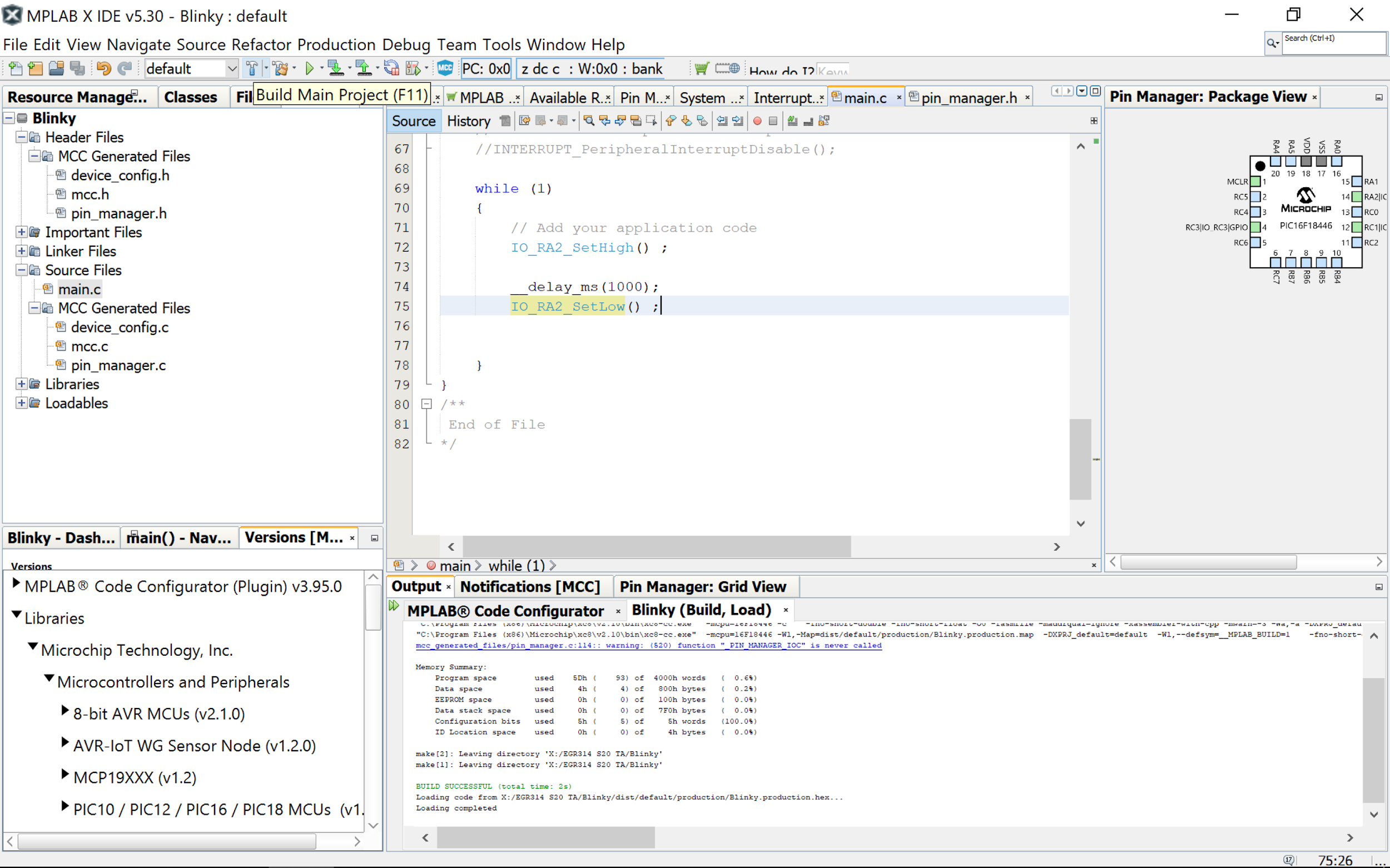Open the Production menu

336,44
